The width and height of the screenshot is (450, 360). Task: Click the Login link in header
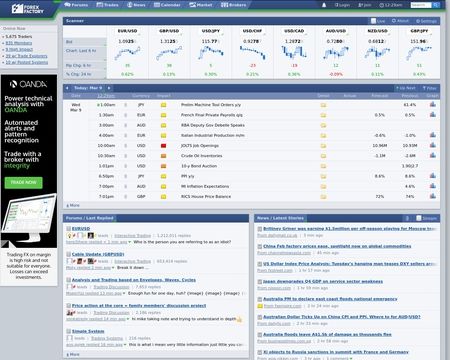[x=342, y=5]
